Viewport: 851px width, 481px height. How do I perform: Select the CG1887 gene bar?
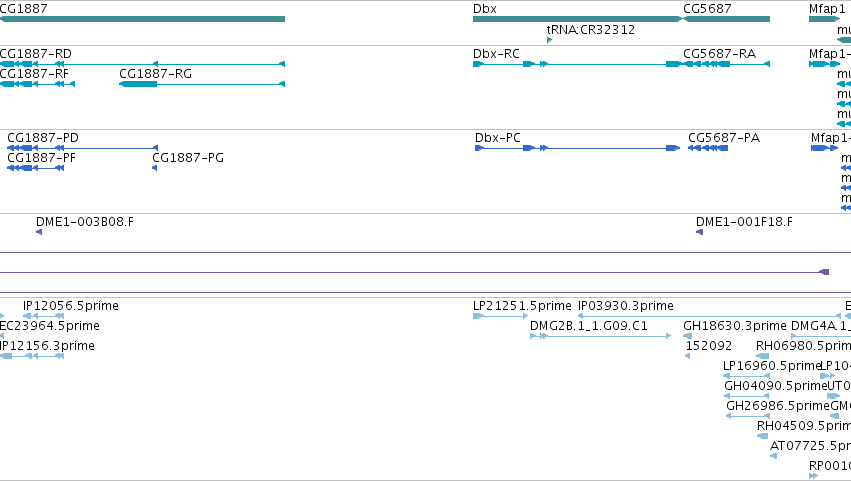coord(142,20)
